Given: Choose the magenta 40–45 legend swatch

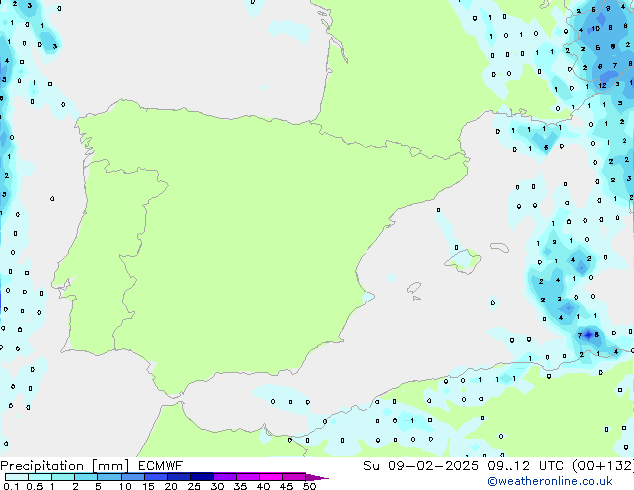Looking at the screenshot, I should pyautogui.click(x=272, y=477).
